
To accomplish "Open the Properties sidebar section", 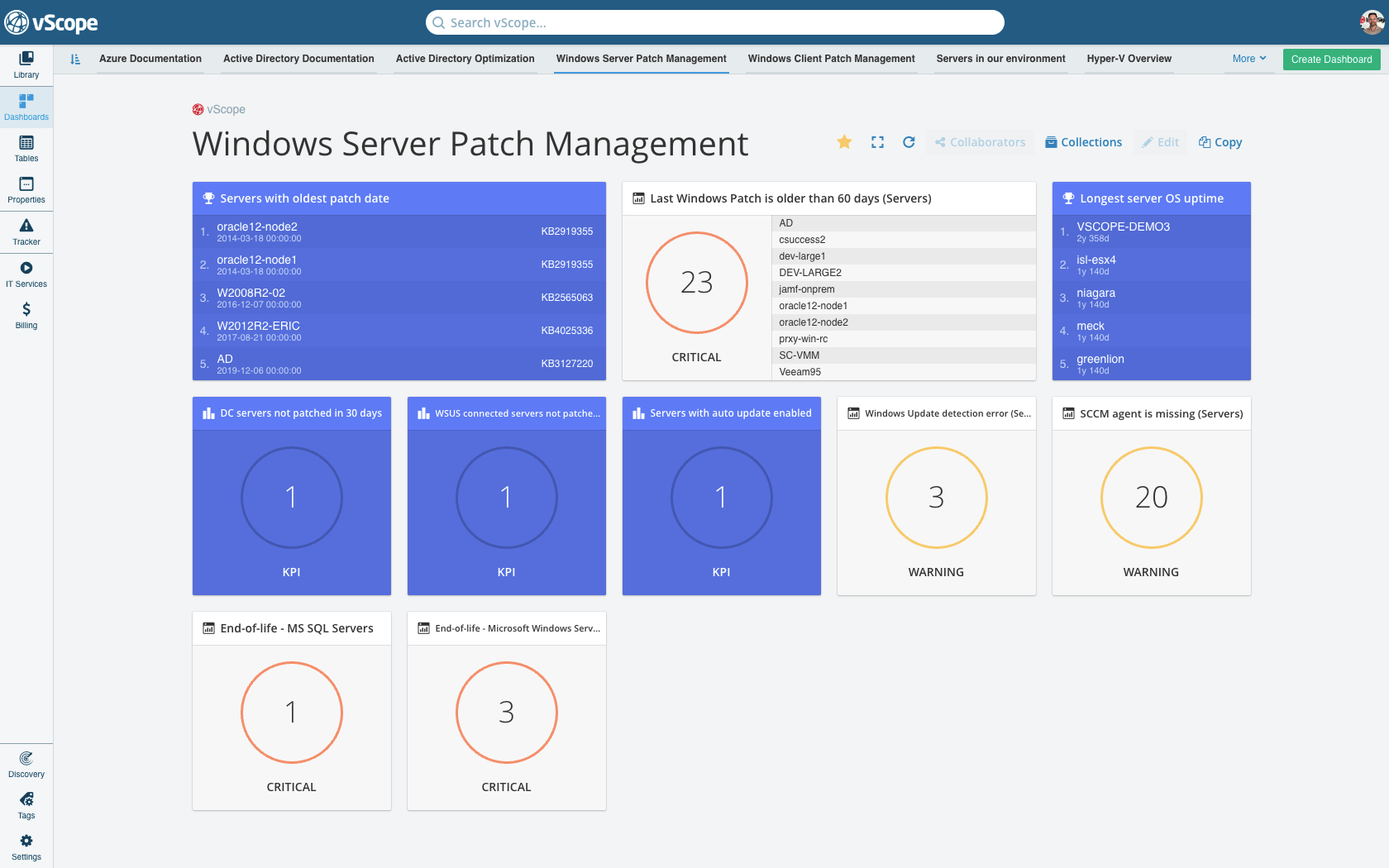I will pos(26,190).
